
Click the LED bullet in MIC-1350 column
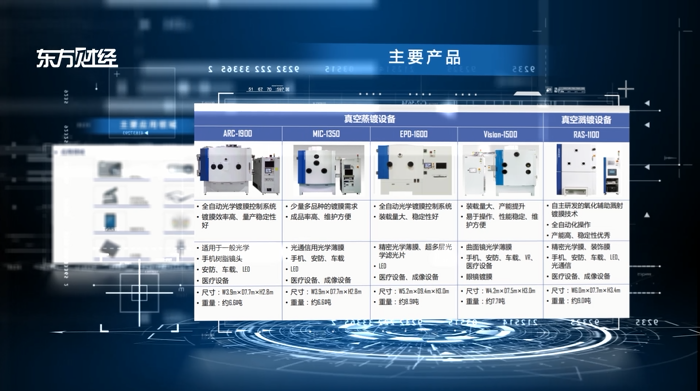tap(294, 269)
